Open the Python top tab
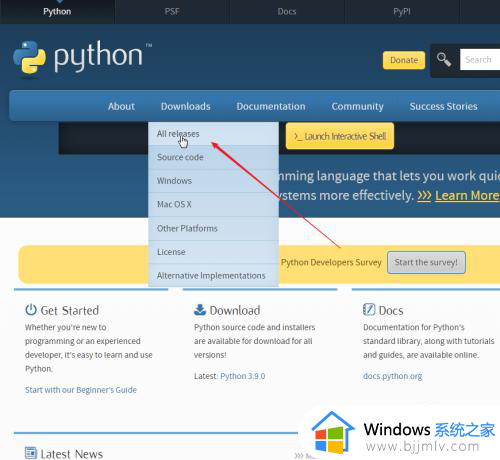The height and width of the screenshot is (460, 500). 57,12
